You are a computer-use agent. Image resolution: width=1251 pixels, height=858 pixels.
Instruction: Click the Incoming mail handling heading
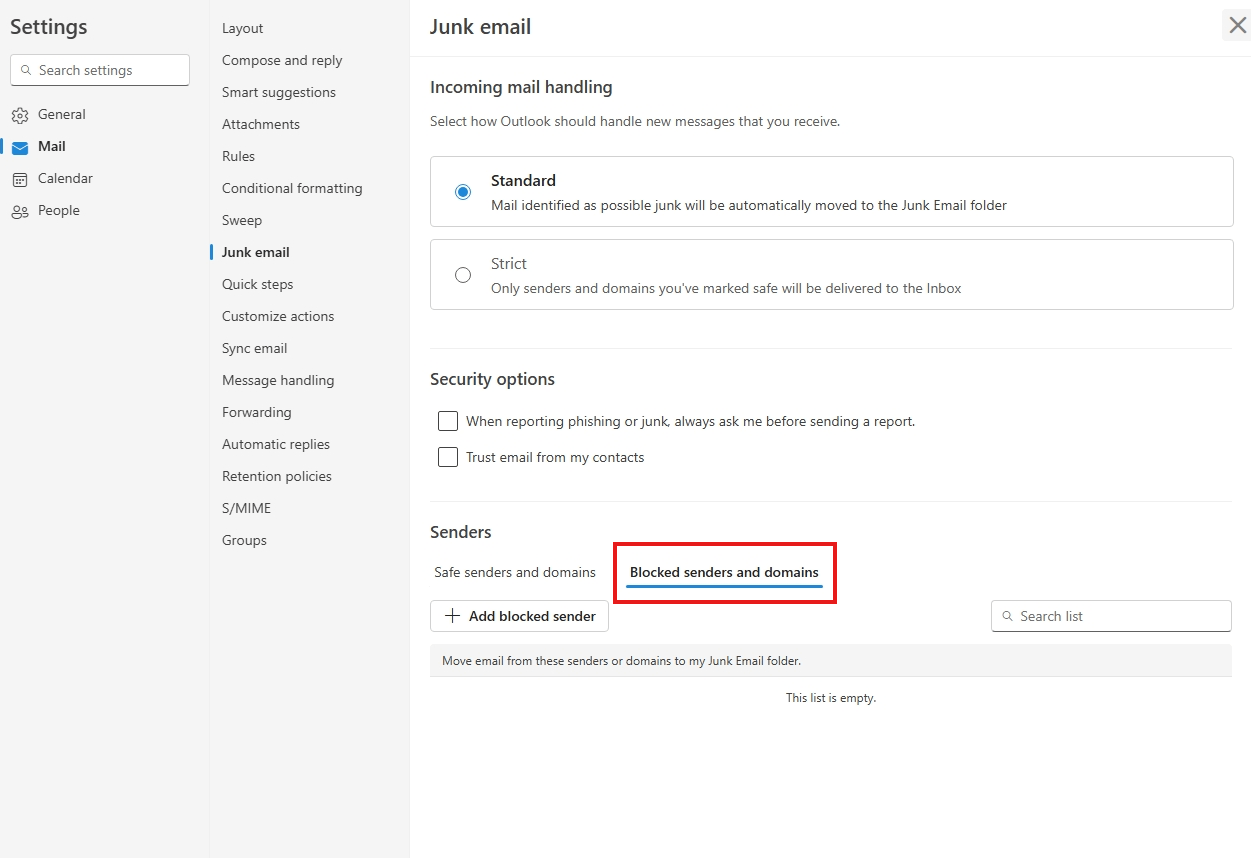(521, 87)
